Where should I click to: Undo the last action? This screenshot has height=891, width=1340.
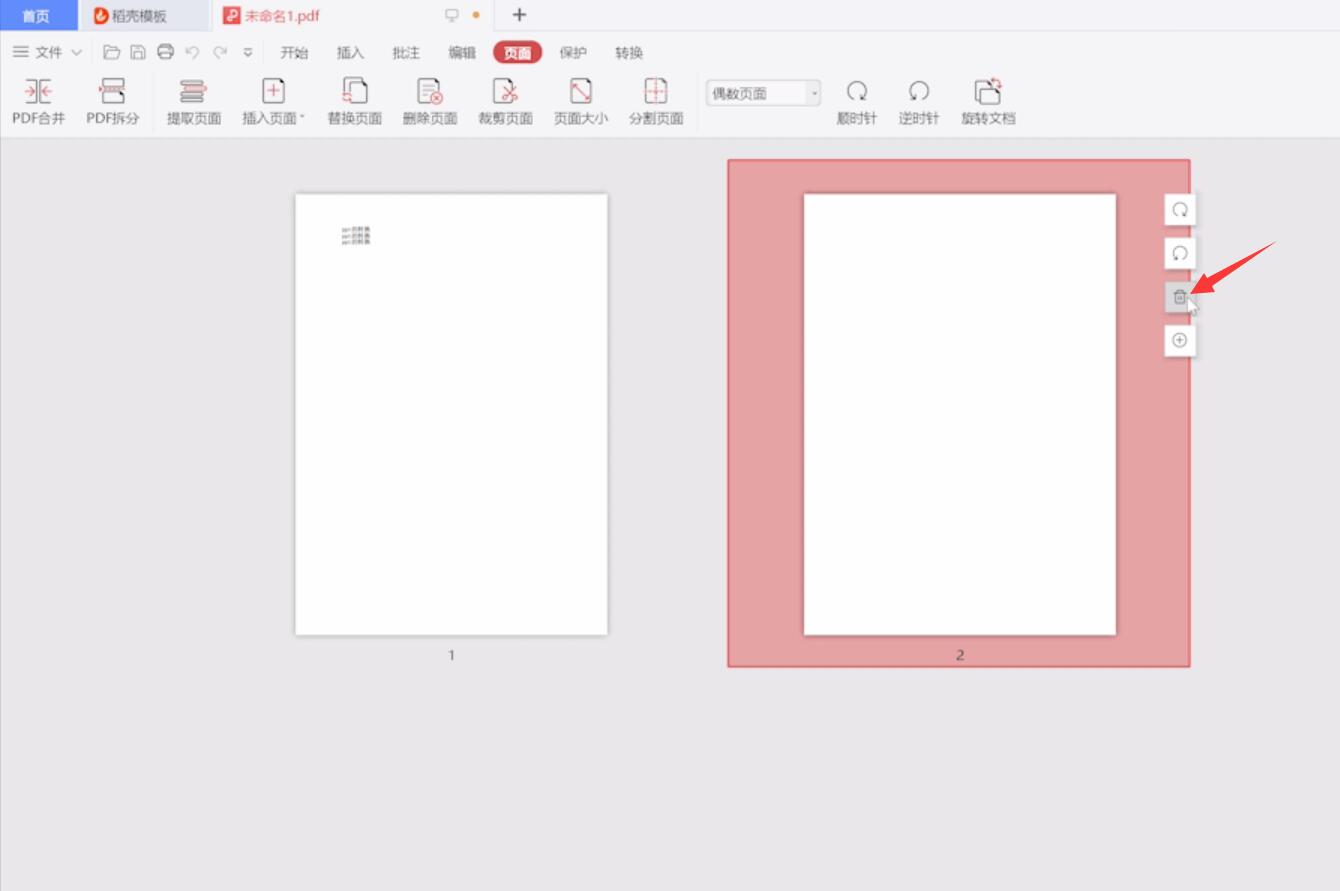click(192, 52)
